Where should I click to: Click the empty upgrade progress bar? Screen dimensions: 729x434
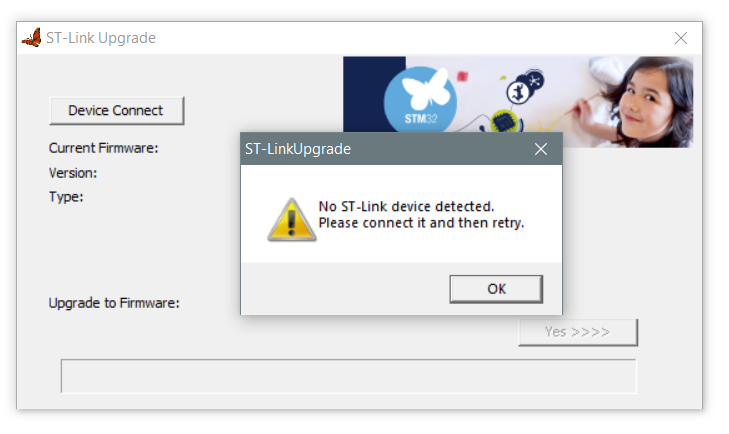coord(348,376)
